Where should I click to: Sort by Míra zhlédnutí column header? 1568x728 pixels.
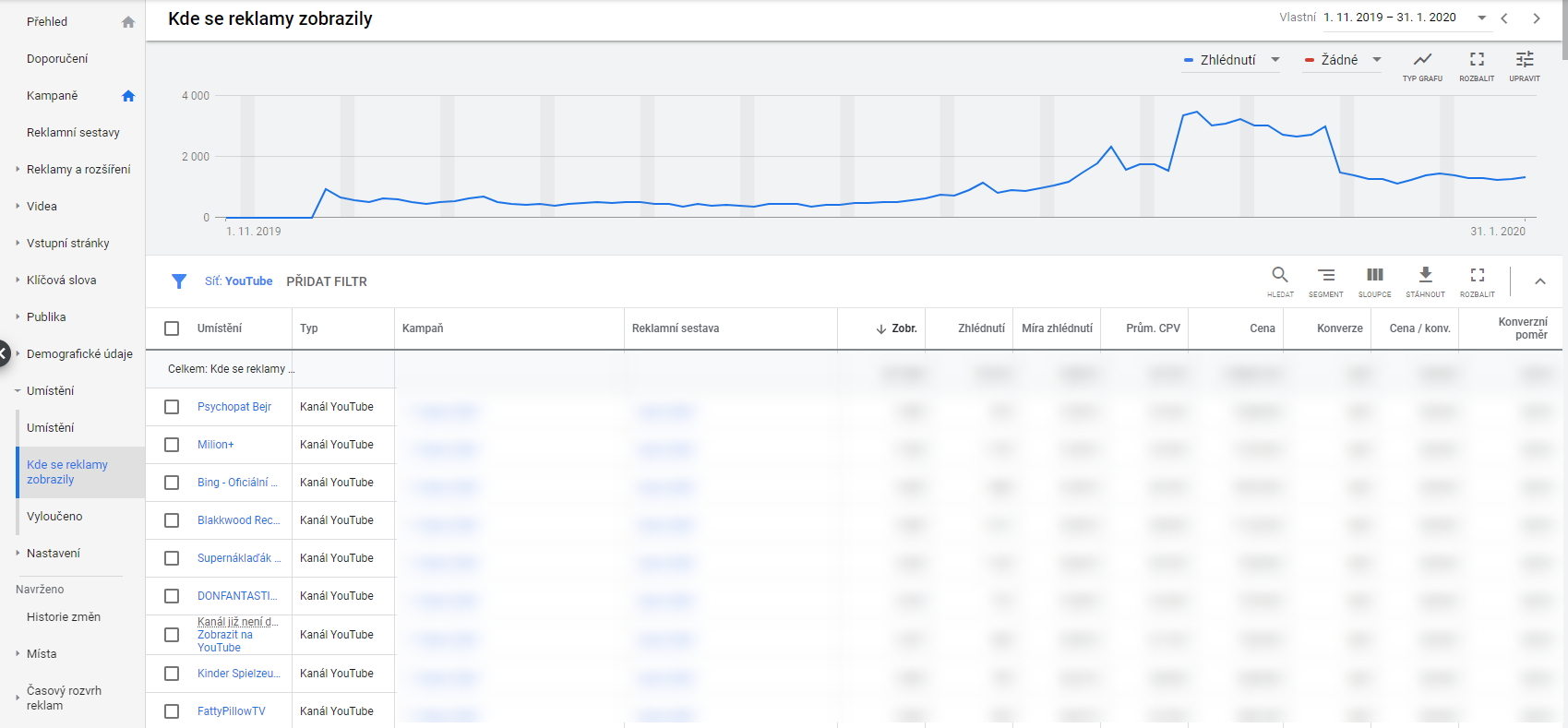[x=1058, y=328]
